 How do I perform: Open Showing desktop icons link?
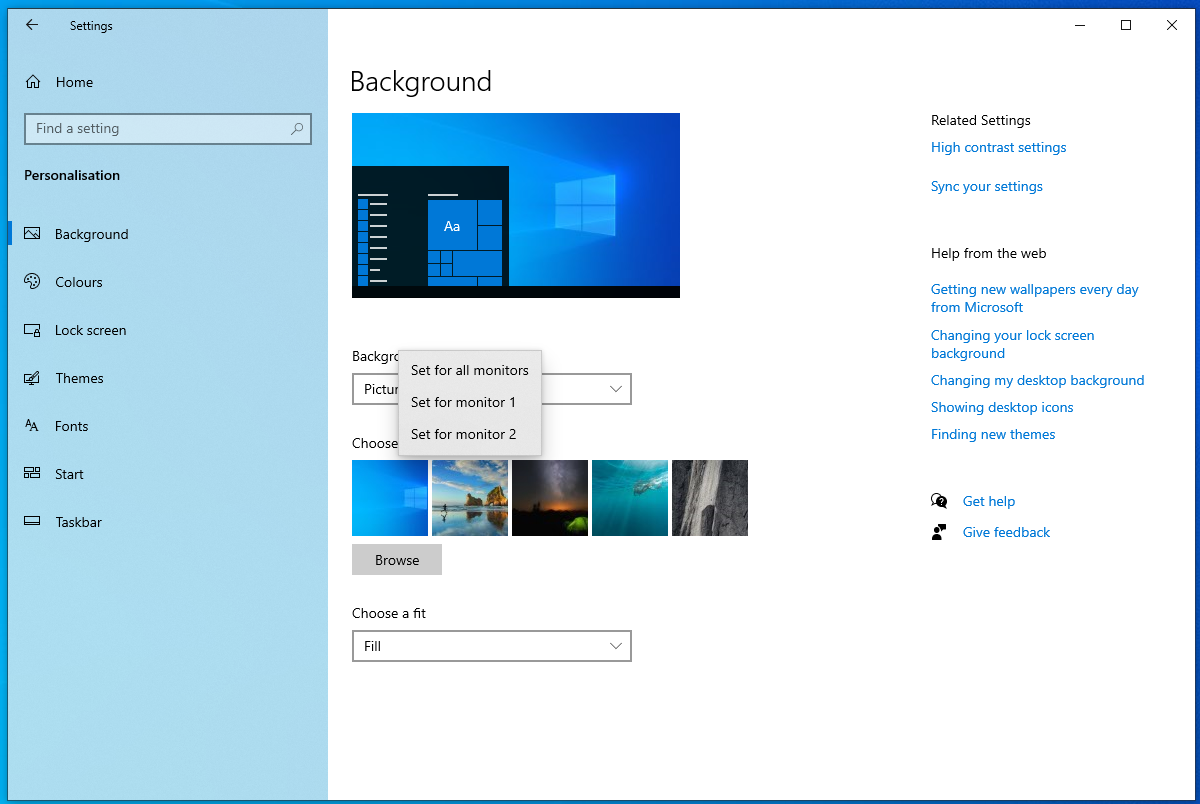(1002, 407)
